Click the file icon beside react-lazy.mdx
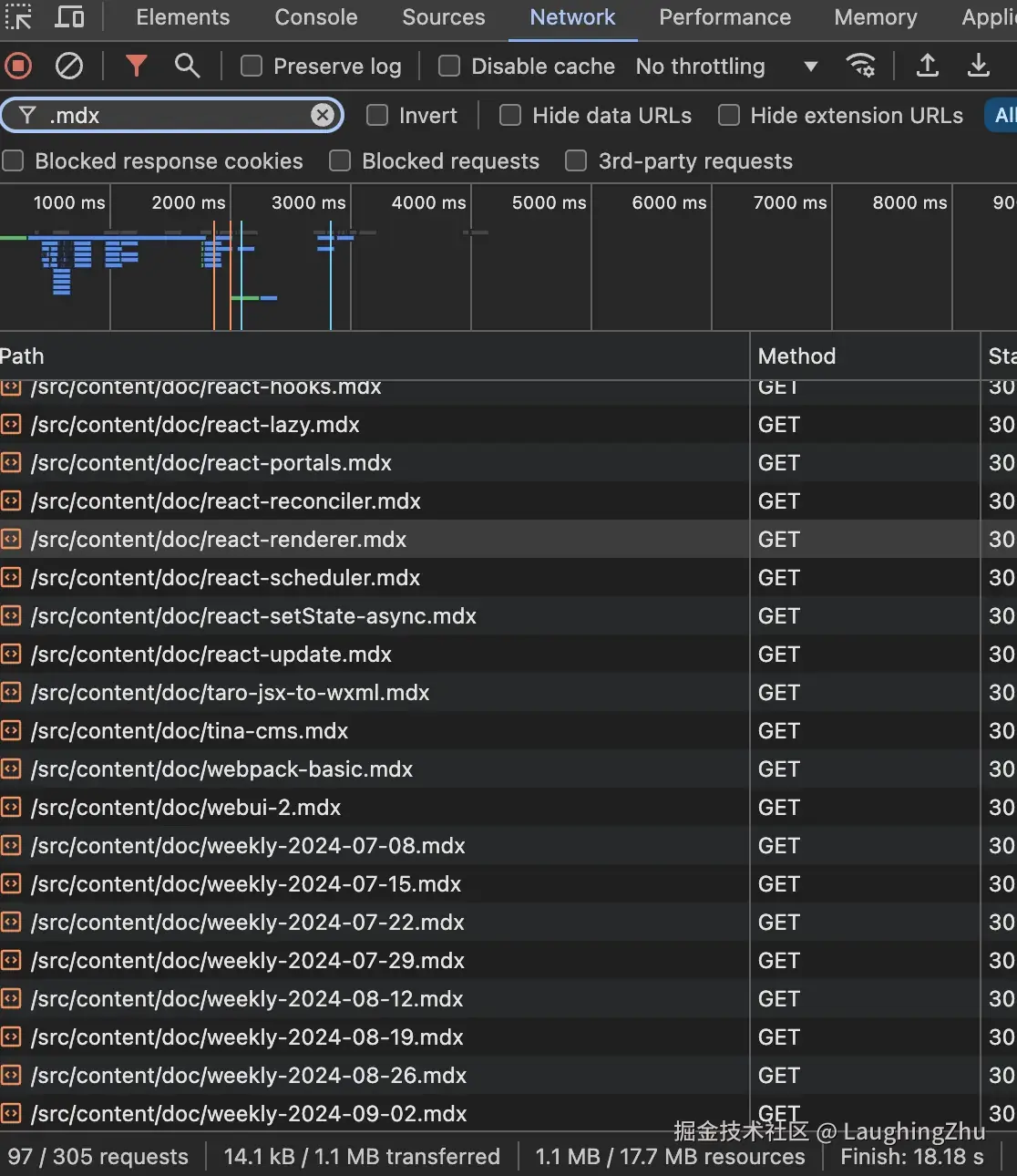1017x1176 pixels. pos(11,425)
